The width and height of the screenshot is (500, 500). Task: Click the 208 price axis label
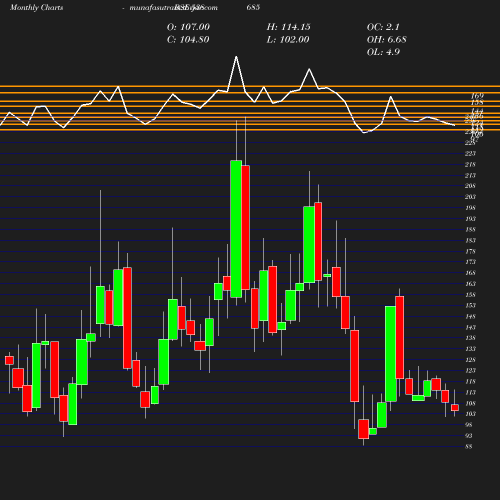tap(470, 186)
